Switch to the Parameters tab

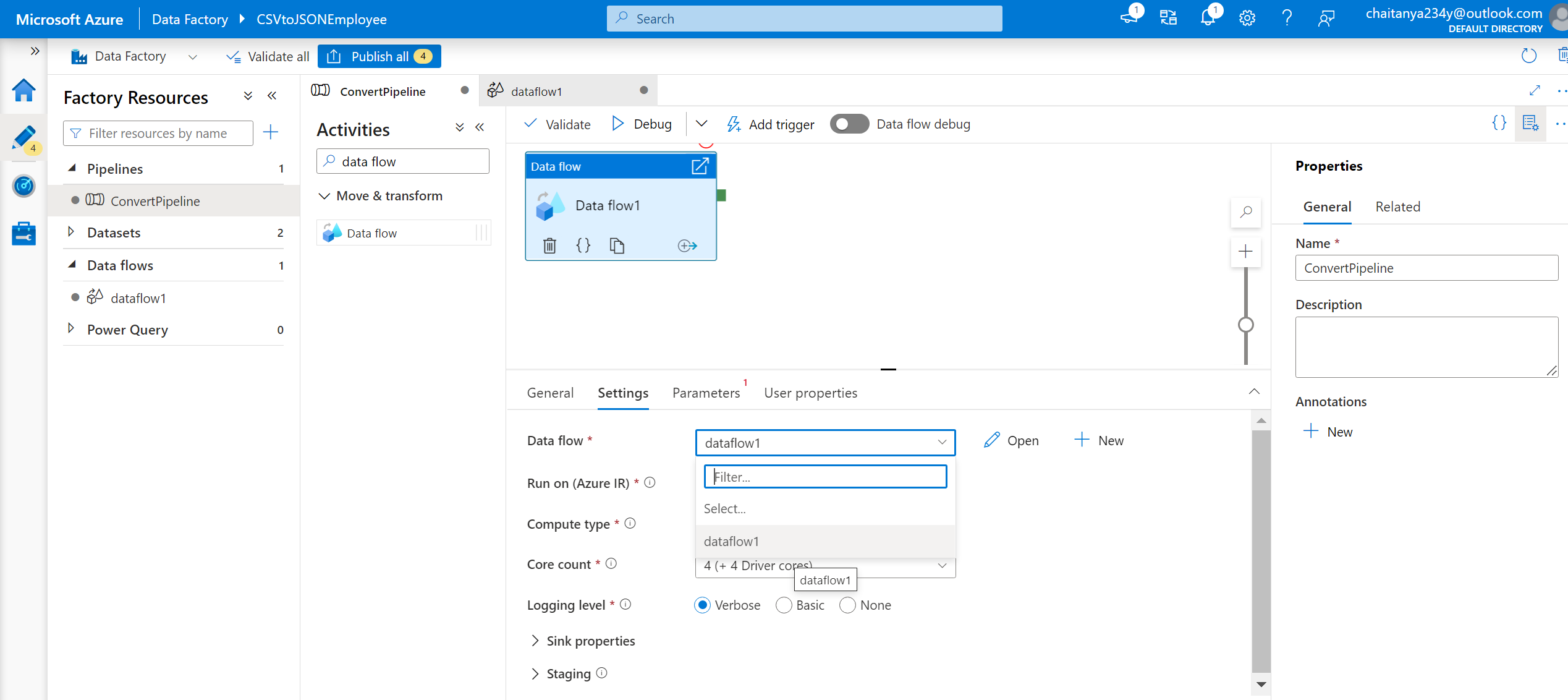click(706, 392)
